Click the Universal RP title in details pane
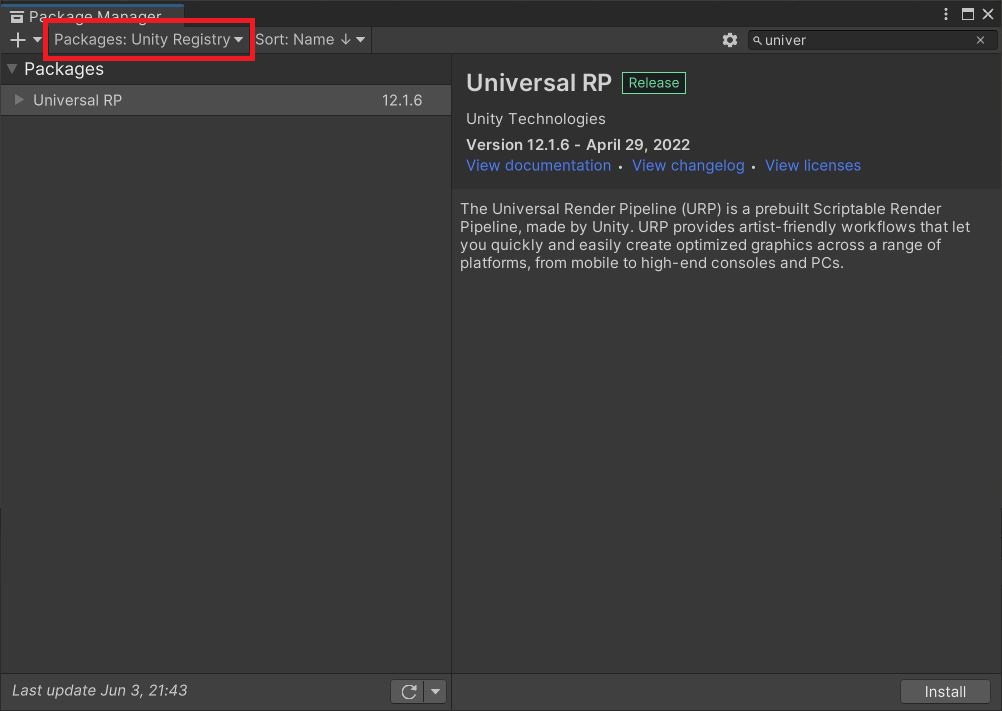This screenshot has width=1002, height=711. 539,83
